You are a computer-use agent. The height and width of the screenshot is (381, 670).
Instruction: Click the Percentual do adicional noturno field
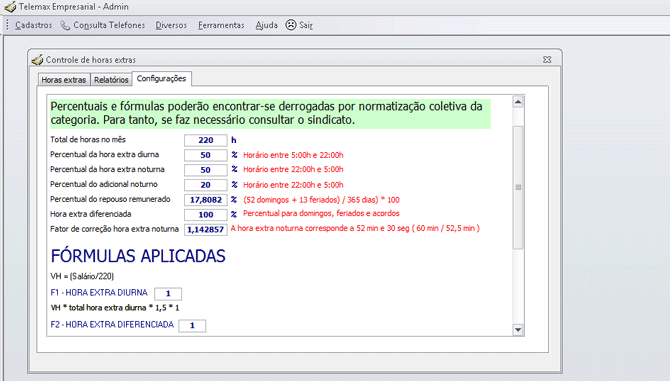pyautogui.click(x=206, y=185)
